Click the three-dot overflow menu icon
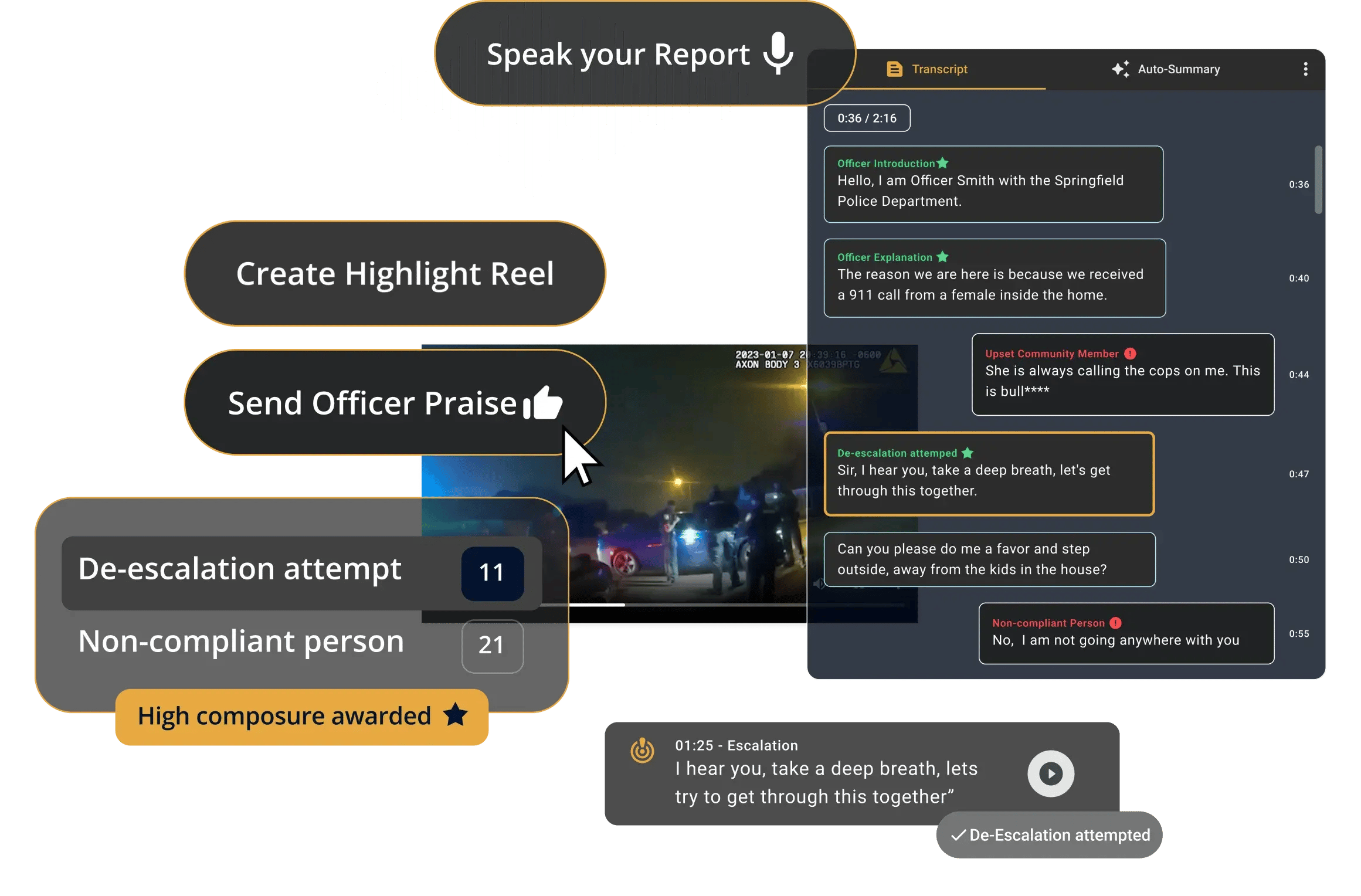This screenshot has height=896, width=1361. point(1306,69)
